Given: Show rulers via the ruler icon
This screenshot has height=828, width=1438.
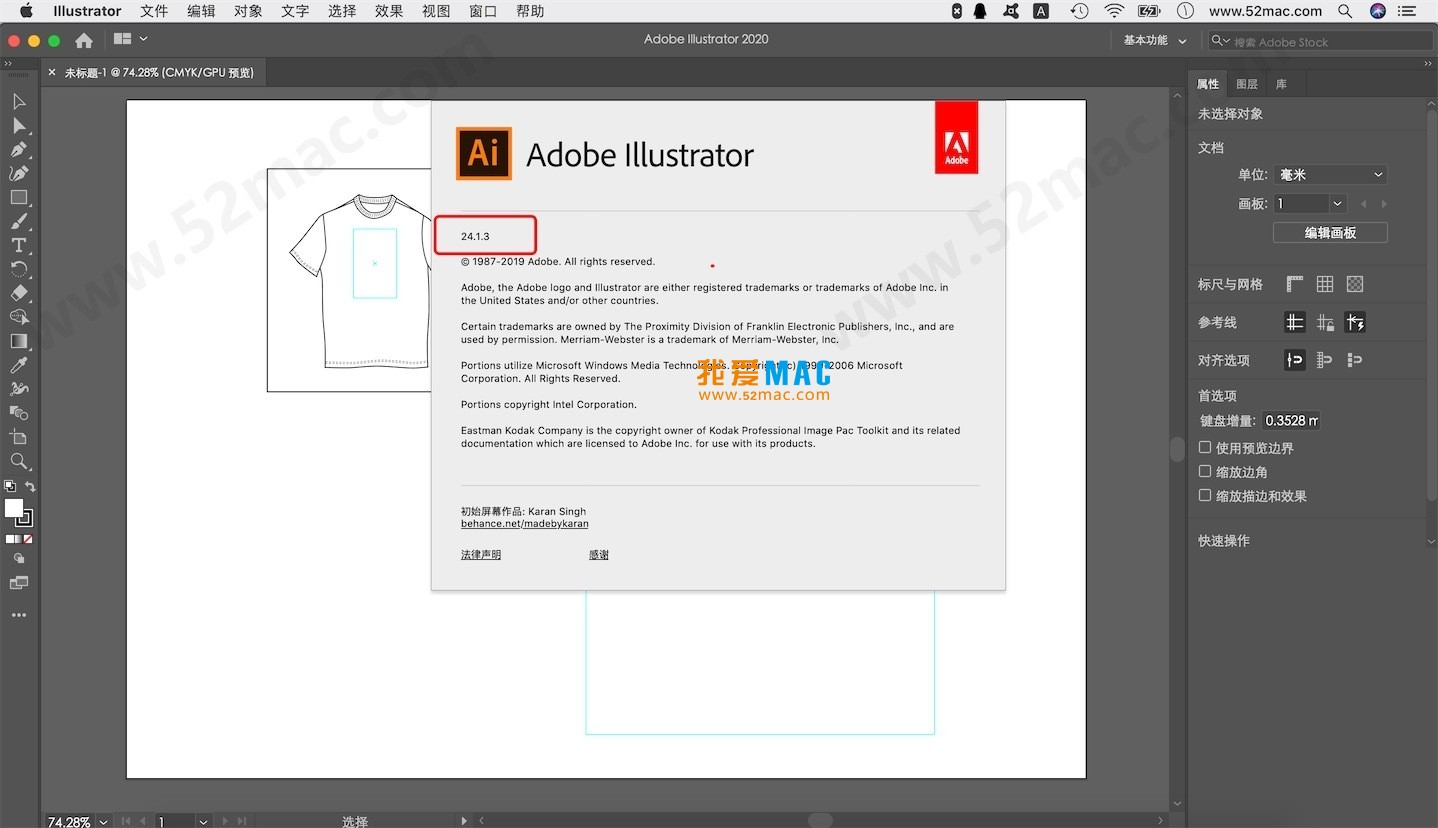Looking at the screenshot, I should coord(1294,283).
